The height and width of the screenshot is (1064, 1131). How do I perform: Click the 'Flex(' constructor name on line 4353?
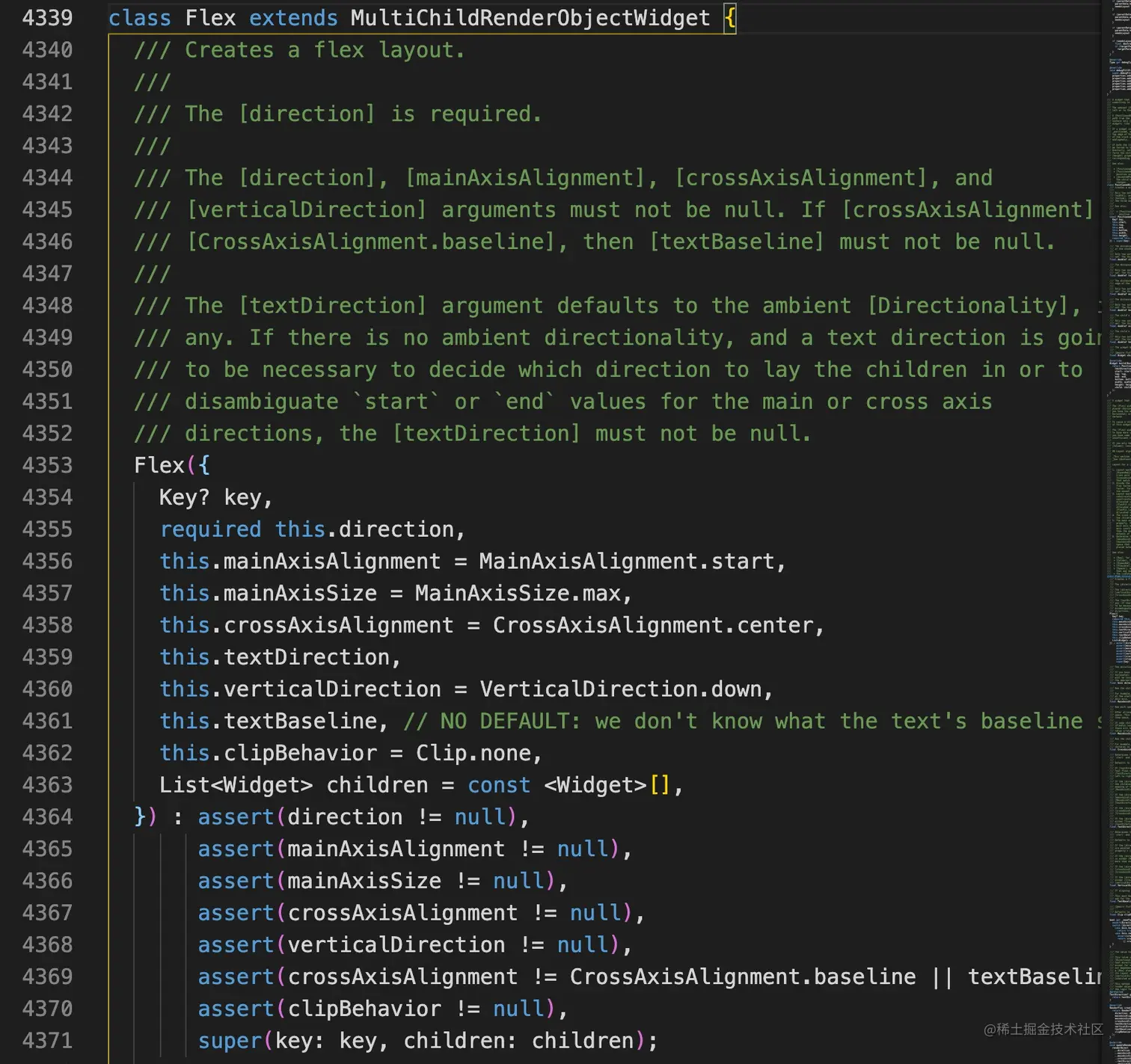tap(165, 465)
